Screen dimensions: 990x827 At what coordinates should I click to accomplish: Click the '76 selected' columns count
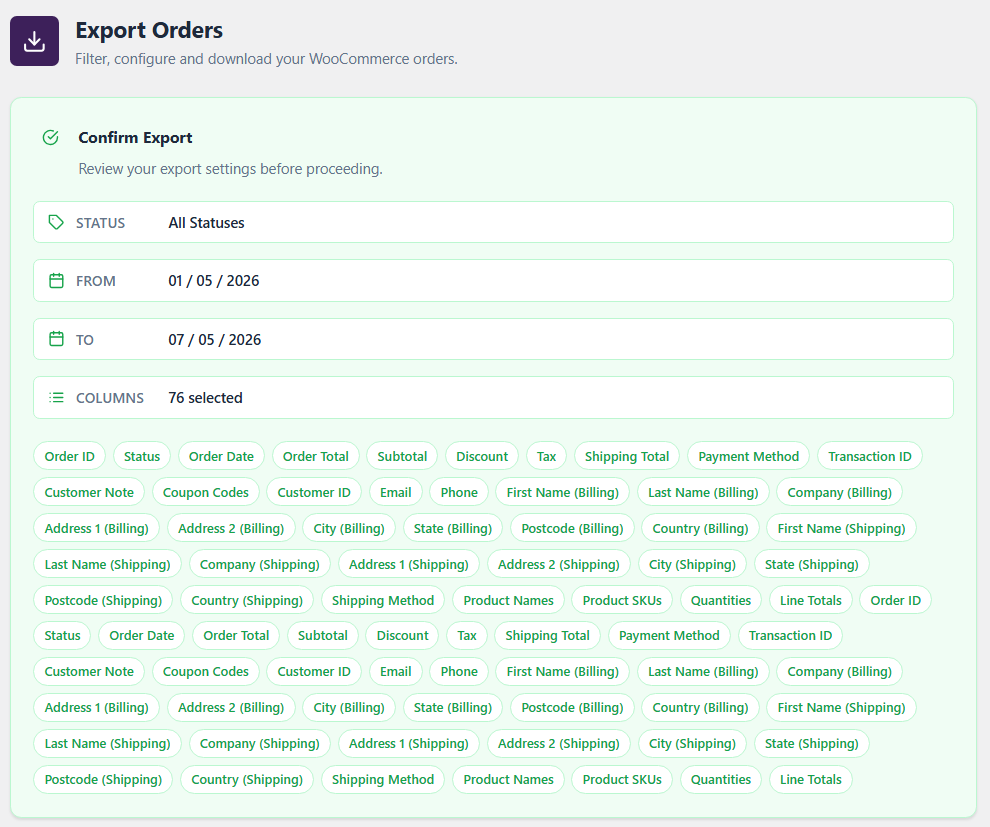205,398
